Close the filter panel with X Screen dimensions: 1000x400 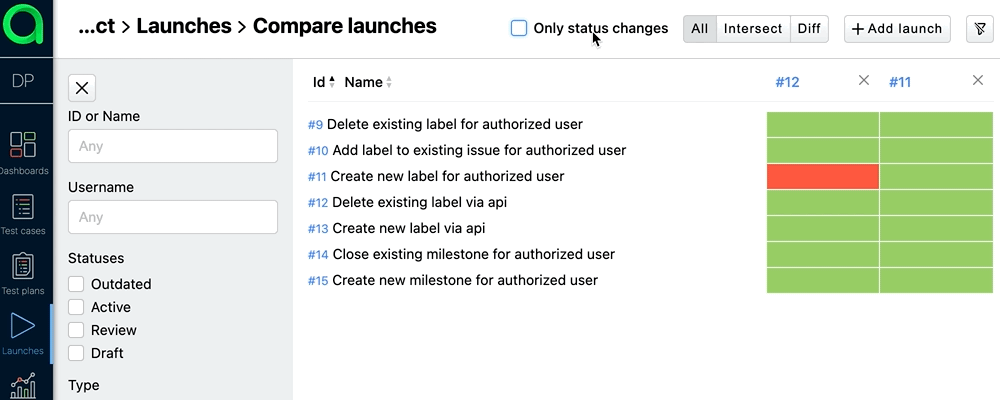82,88
